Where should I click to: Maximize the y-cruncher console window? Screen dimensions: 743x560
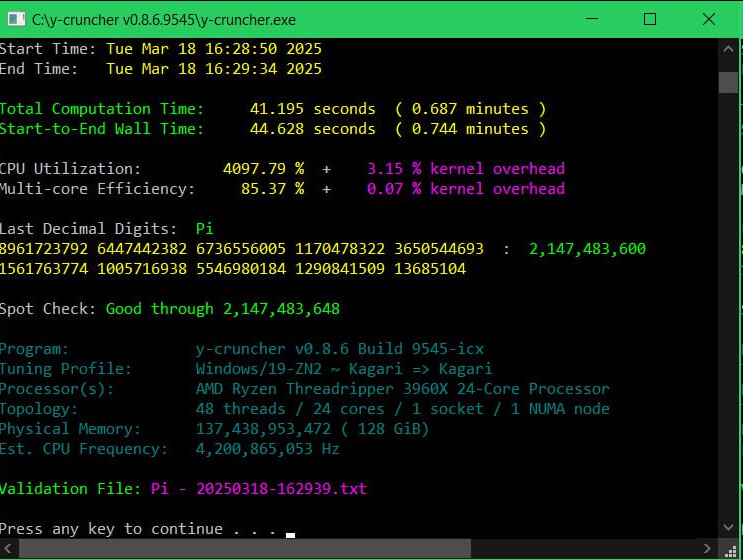point(650,19)
